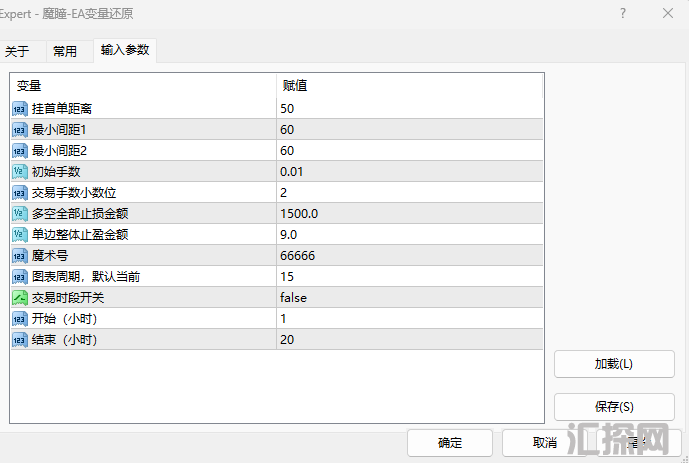The width and height of the screenshot is (689, 463).
Task: Select the 交易手数小数位 variable name
Action: 74,192
